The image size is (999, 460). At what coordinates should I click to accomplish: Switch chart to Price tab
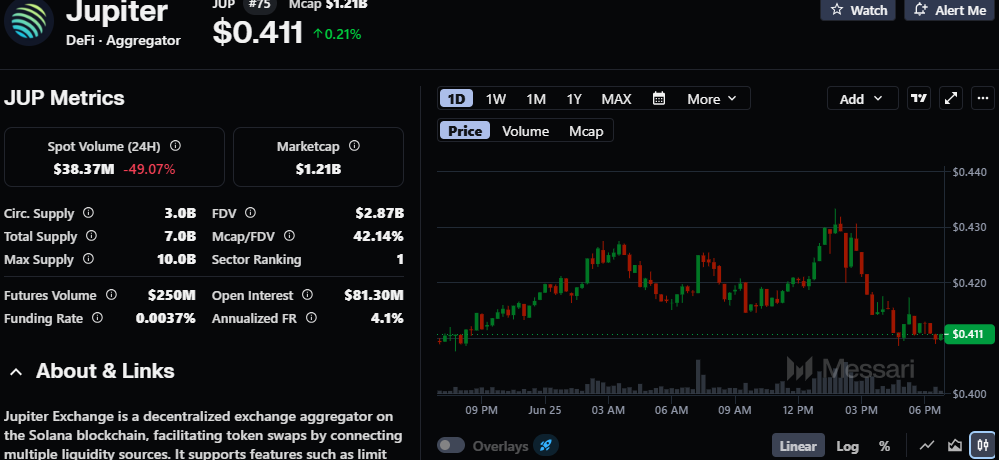[x=465, y=131]
